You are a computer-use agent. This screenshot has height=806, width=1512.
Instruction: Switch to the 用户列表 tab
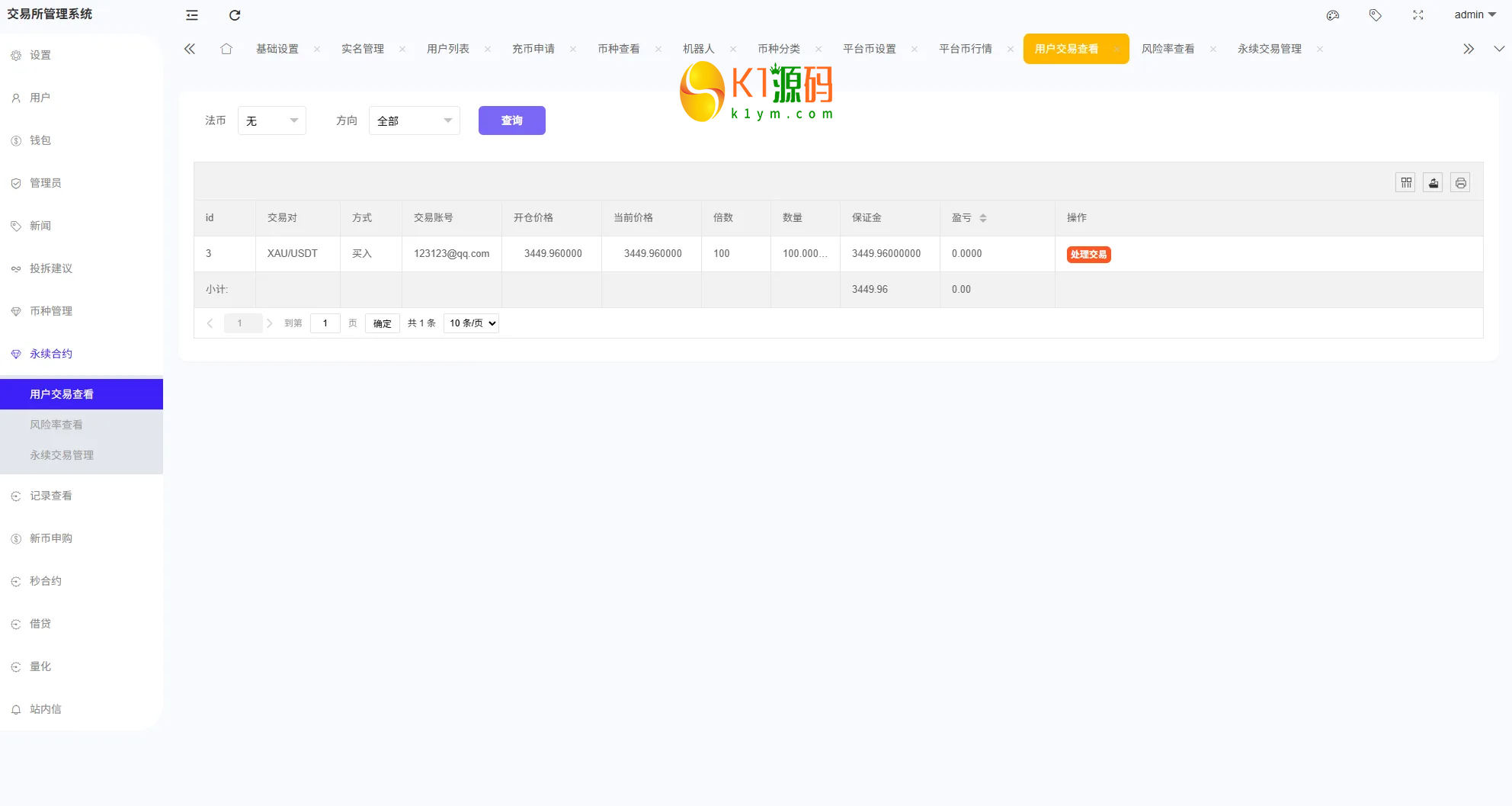[x=448, y=49]
